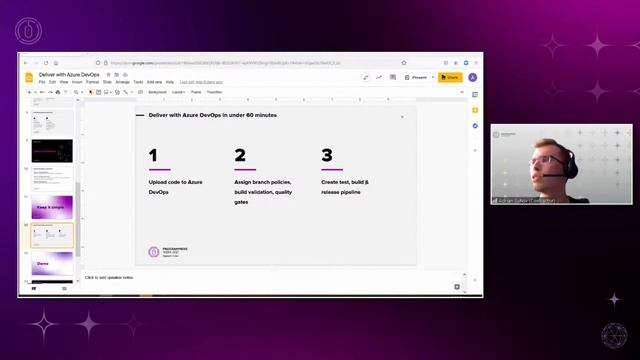This screenshot has height=360, width=640.
Task: Select the text box tool
Action: 98,92
